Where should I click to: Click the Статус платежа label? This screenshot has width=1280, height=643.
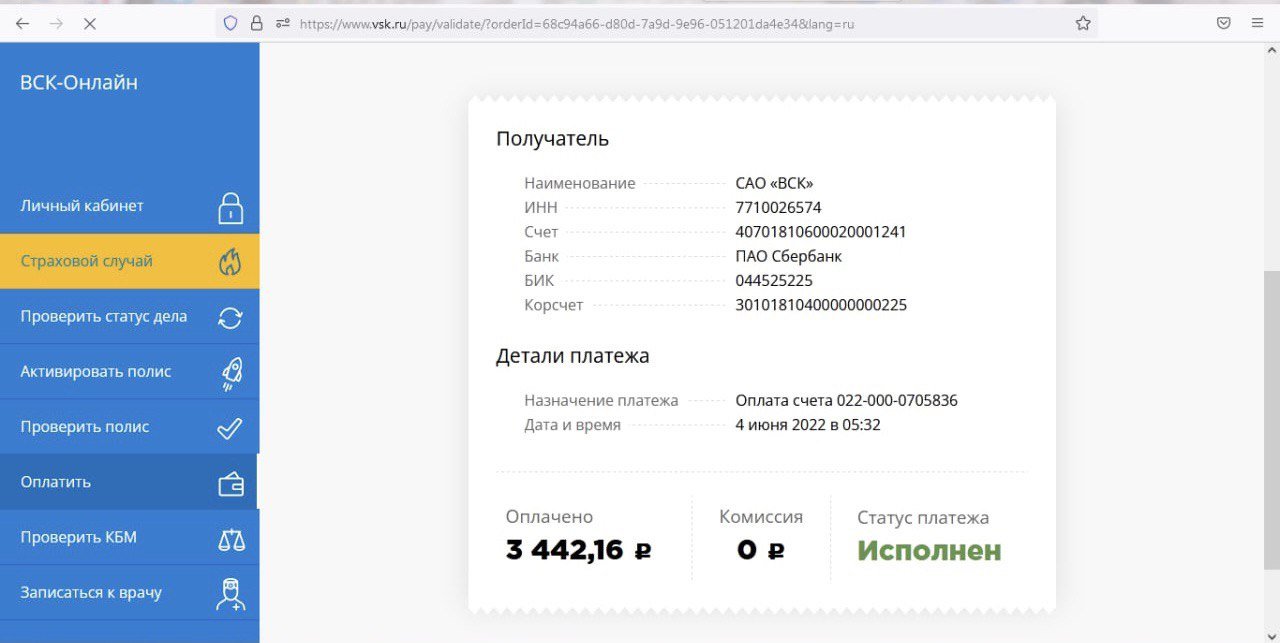tap(923, 518)
